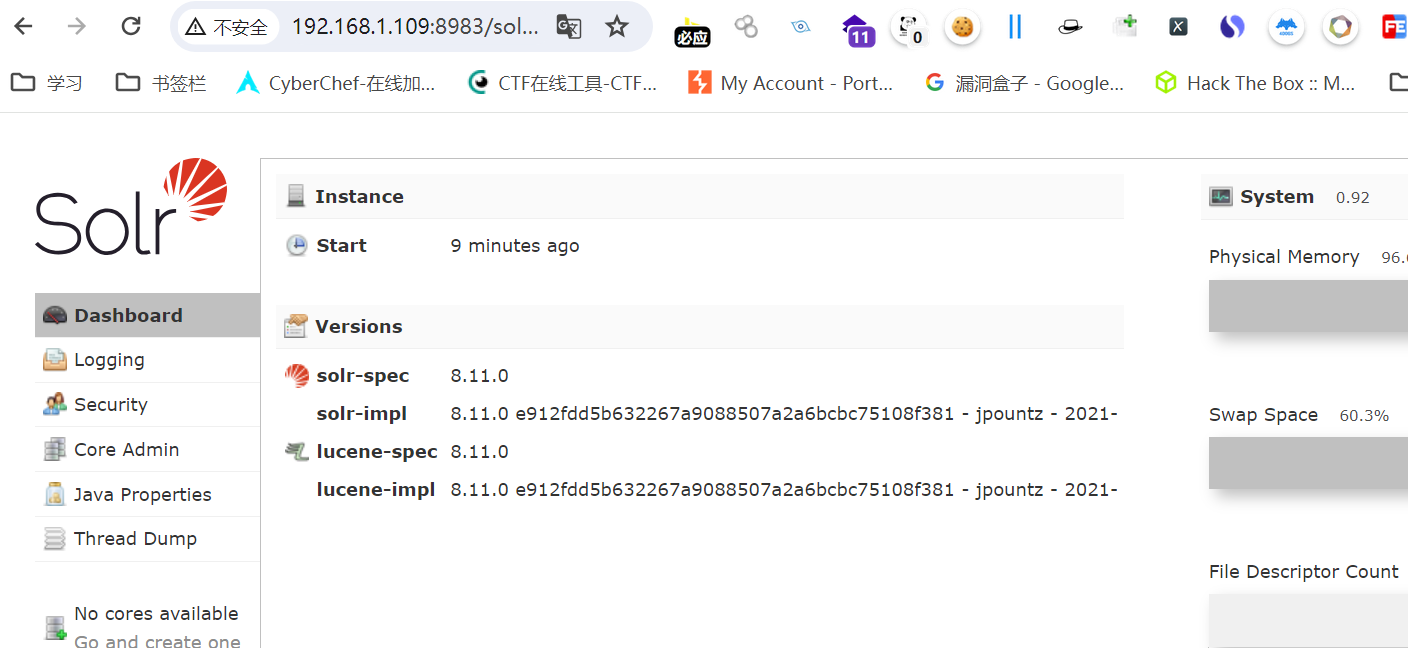Click the gray linked-circles extension icon

coord(746,27)
